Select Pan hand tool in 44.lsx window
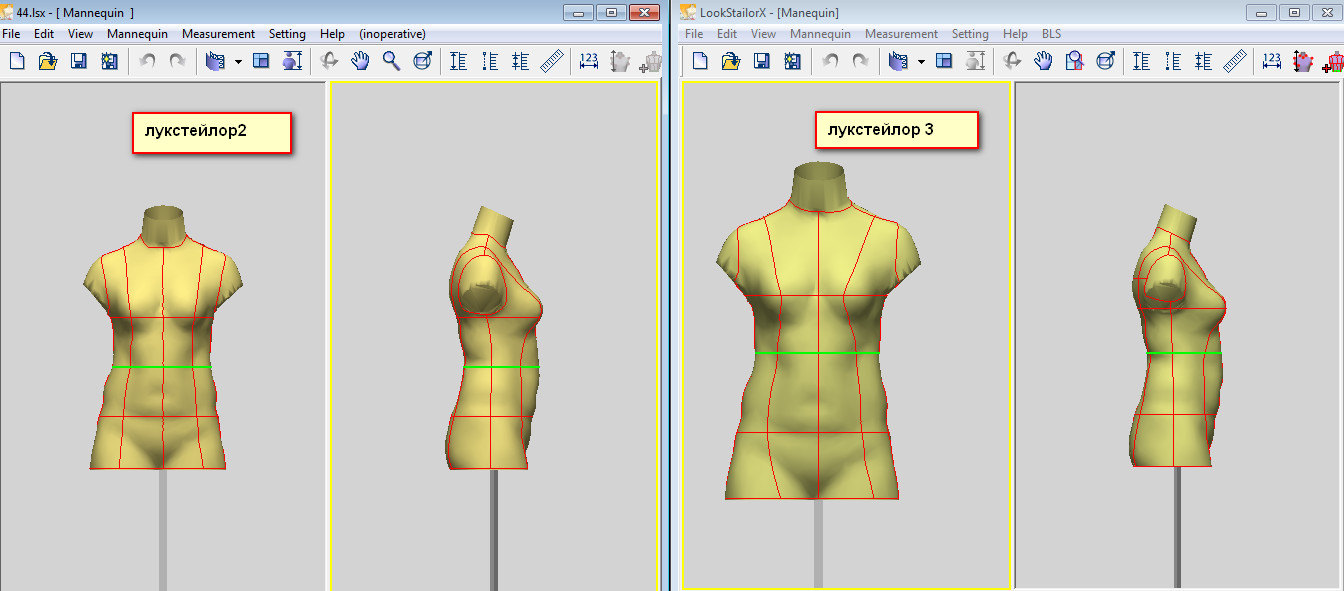The width and height of the screenshot is (1344, 591). click(x=360, y=61)
